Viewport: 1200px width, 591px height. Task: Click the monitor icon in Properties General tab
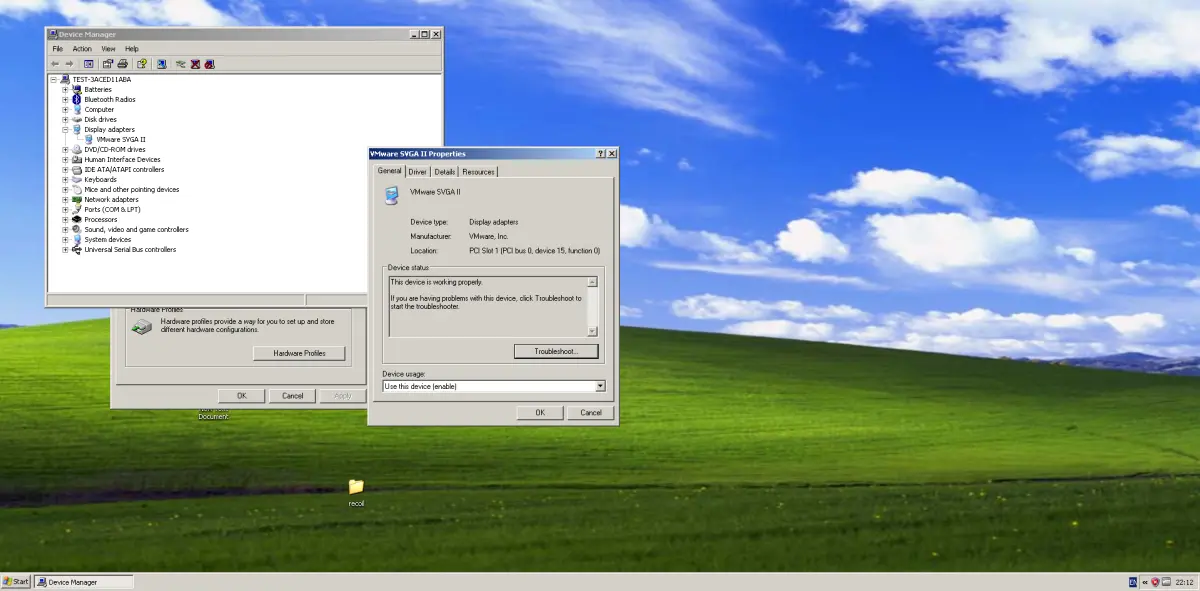[x=391, y=195]
